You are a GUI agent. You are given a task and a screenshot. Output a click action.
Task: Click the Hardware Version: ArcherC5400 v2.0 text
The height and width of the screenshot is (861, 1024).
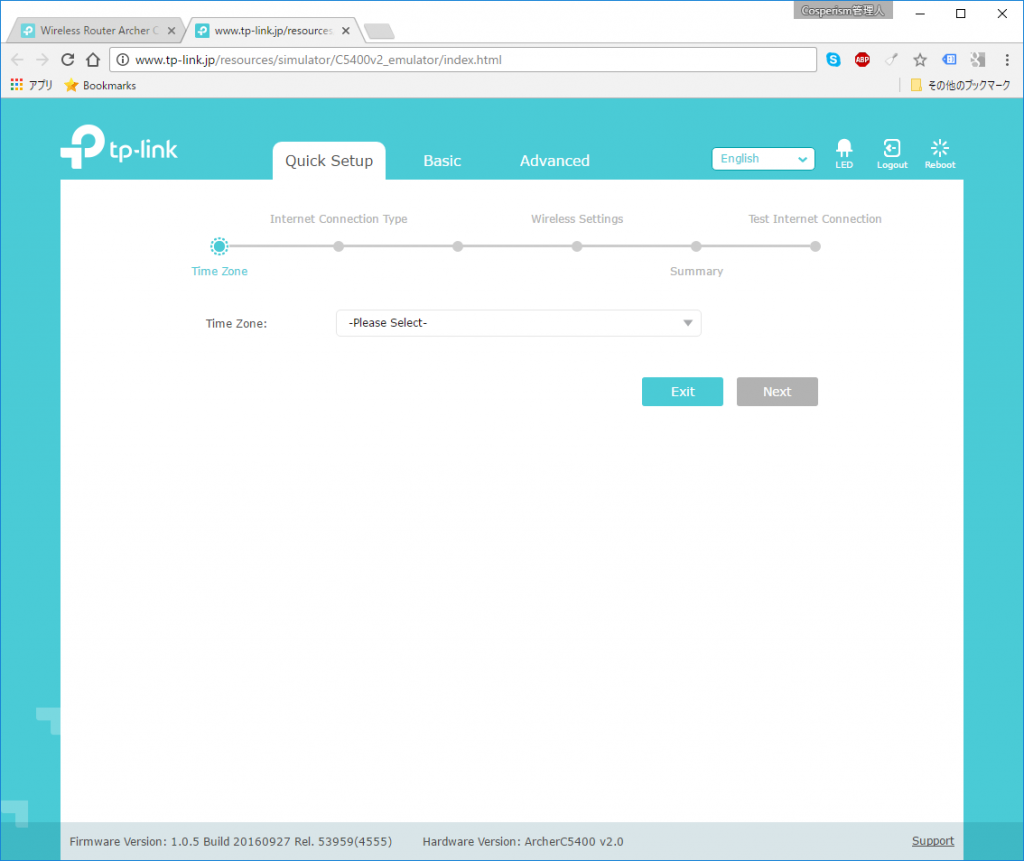(522, 841)
